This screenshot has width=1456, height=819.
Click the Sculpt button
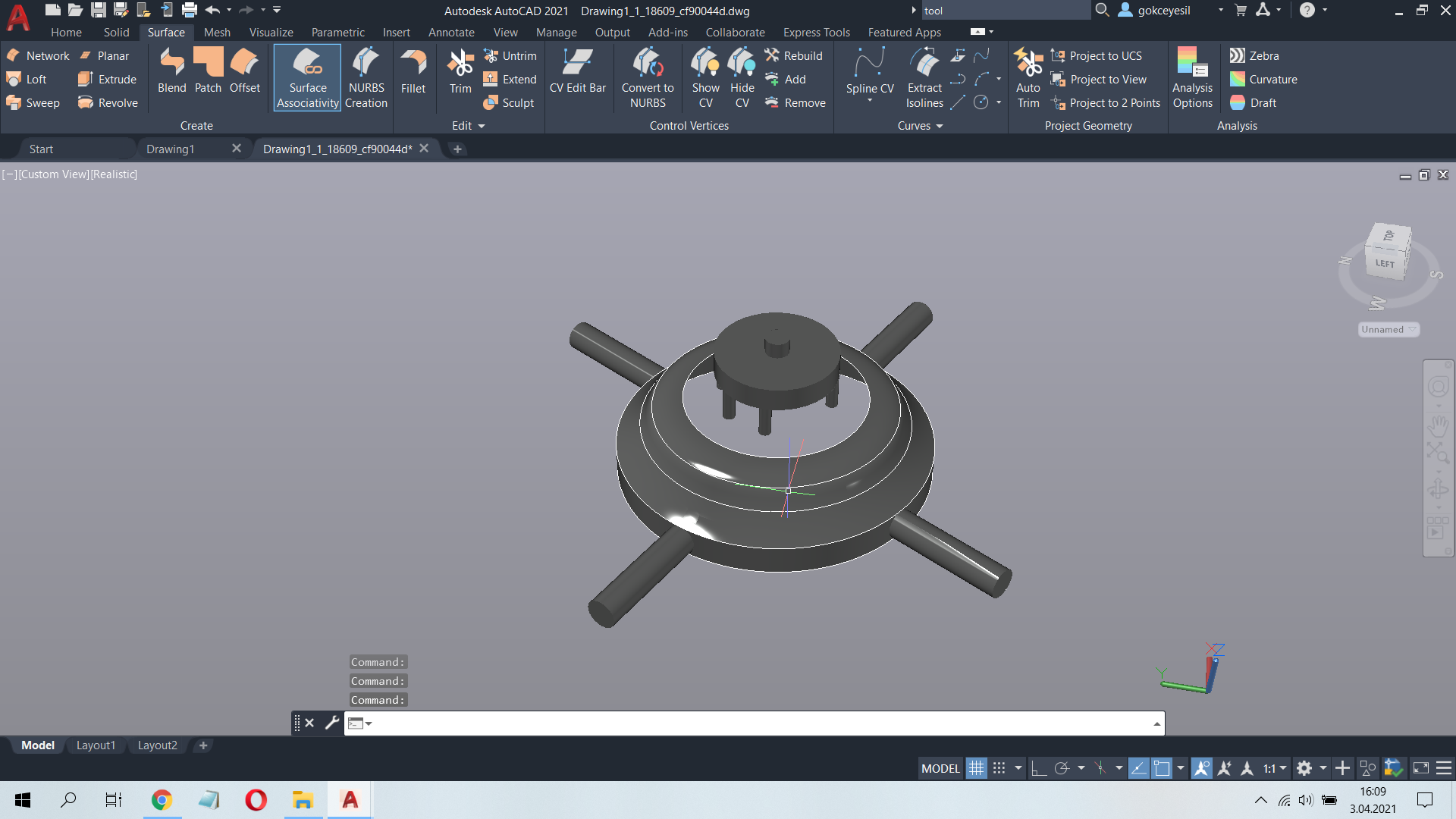[x=509, y=102]
